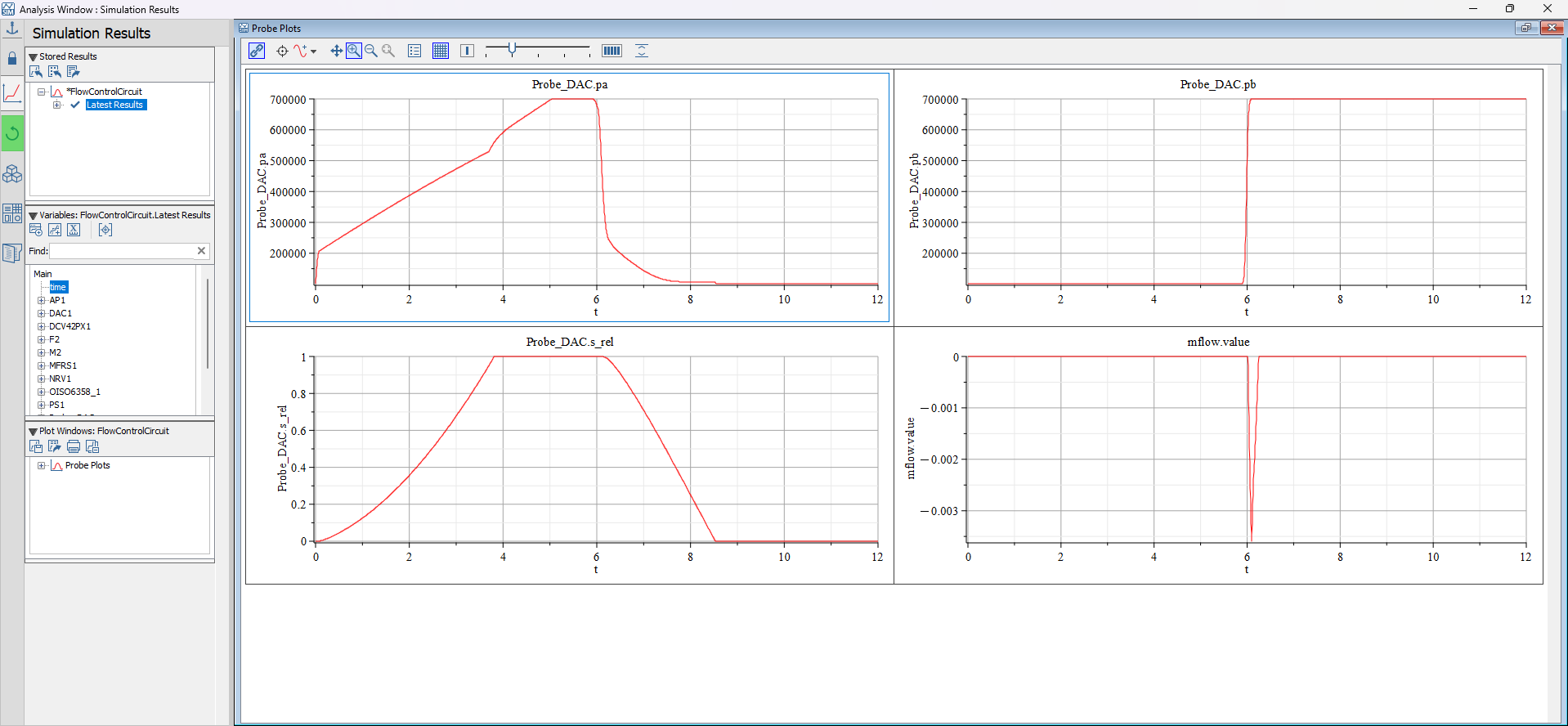The height and width of the screenshot is (726, 1568).
Task: Open the 3D components cubes sidebar icon
Action: tap(12, 174)
